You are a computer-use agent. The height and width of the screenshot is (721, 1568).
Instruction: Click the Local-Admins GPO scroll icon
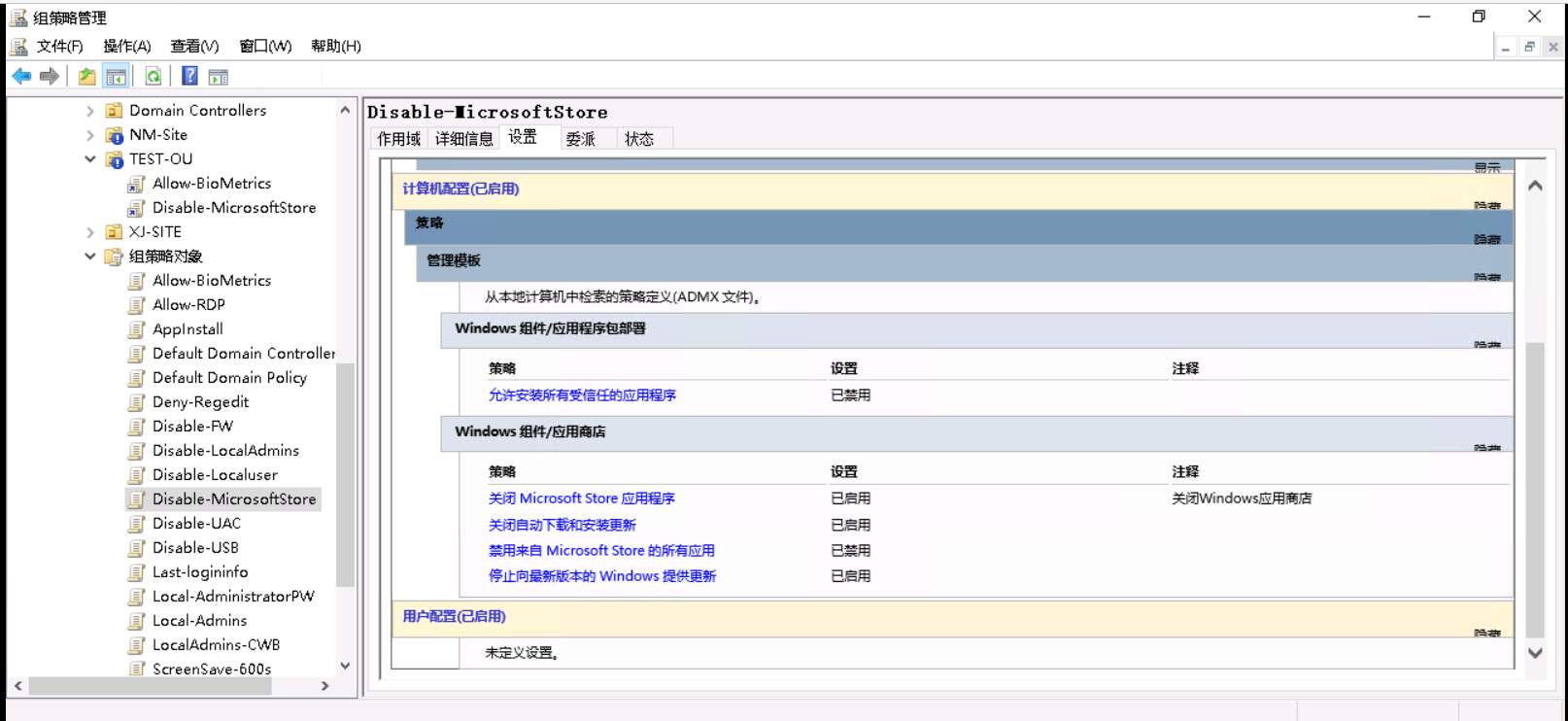137,621
